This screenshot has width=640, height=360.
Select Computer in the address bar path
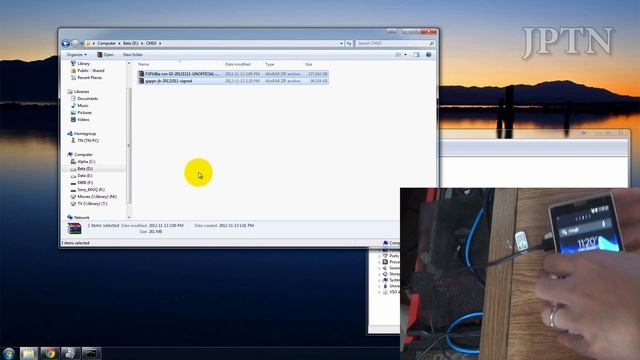107,43
